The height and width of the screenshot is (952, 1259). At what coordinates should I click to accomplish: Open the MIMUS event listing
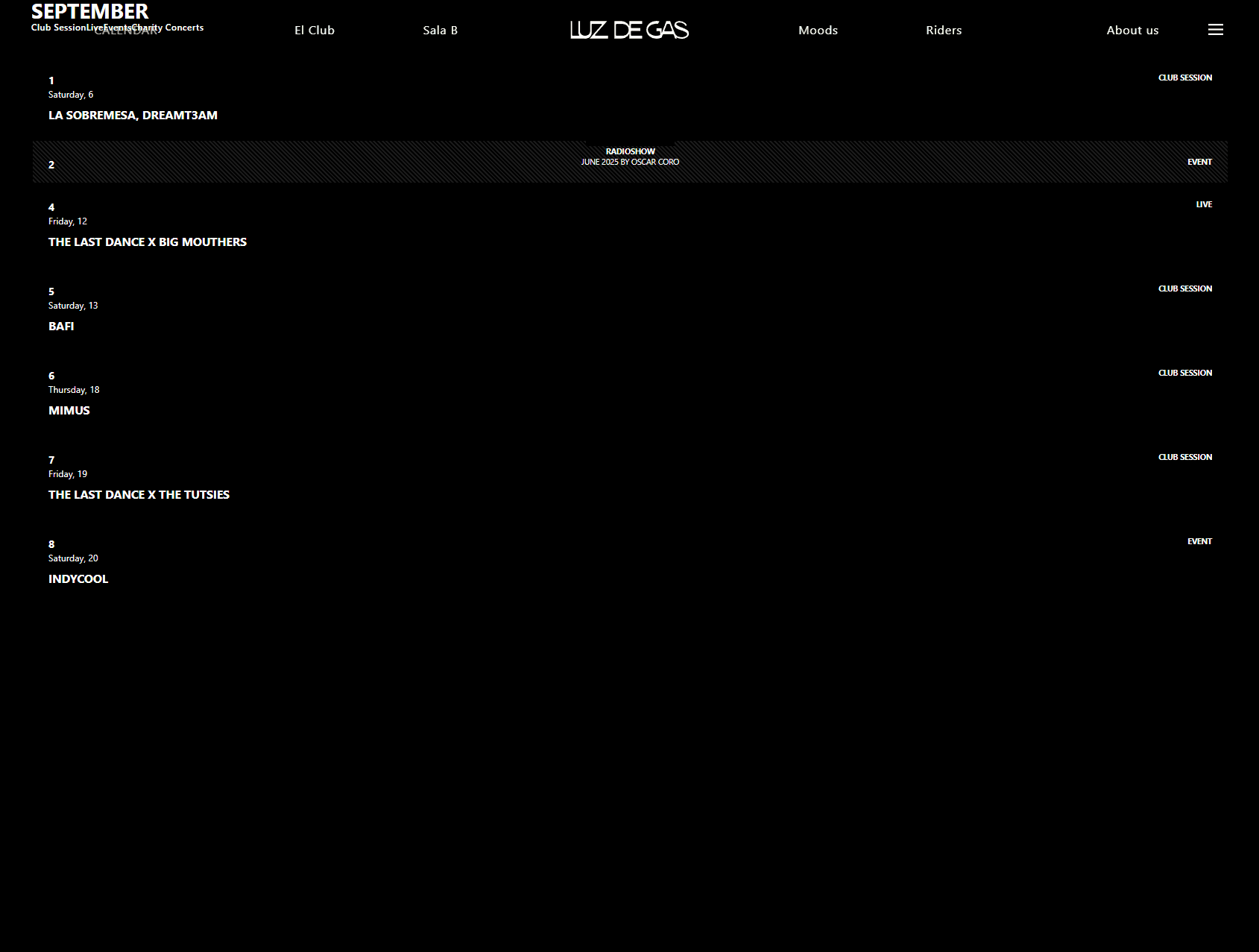coord(69,411)
